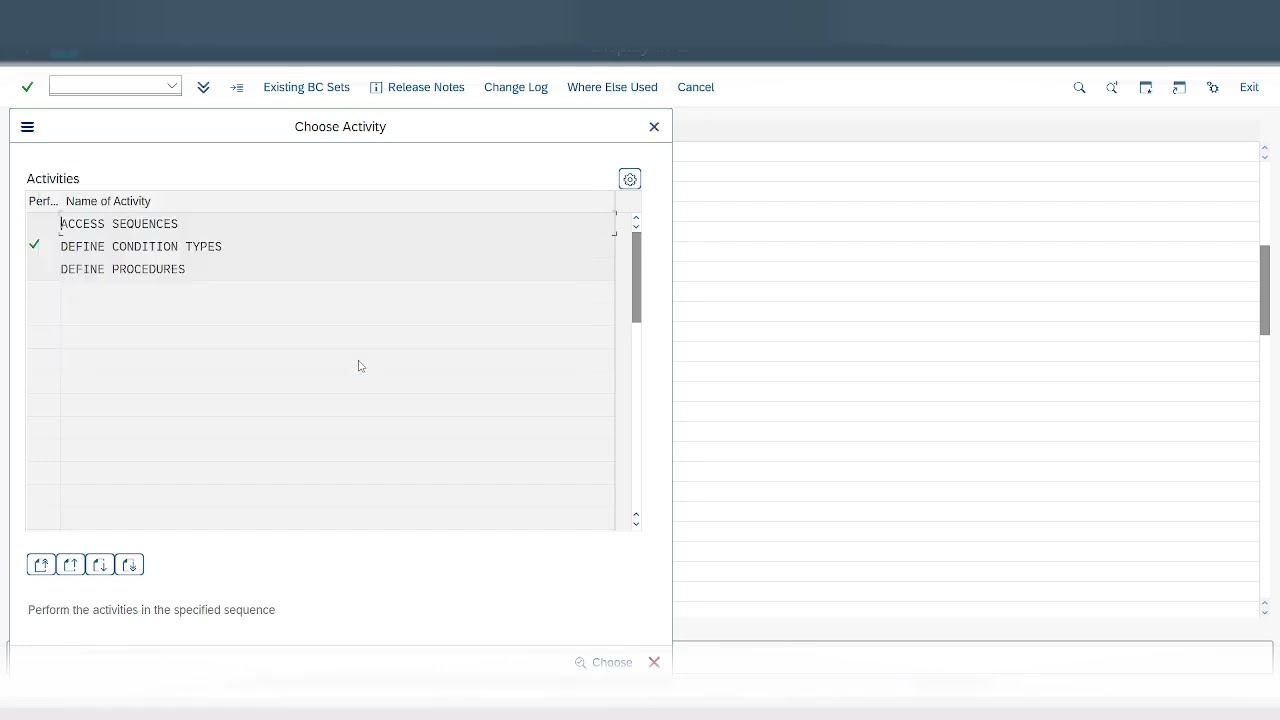Open the Activities table settings gear
Viewport: 1280px width, 720px height.
(x=630, y=179)
